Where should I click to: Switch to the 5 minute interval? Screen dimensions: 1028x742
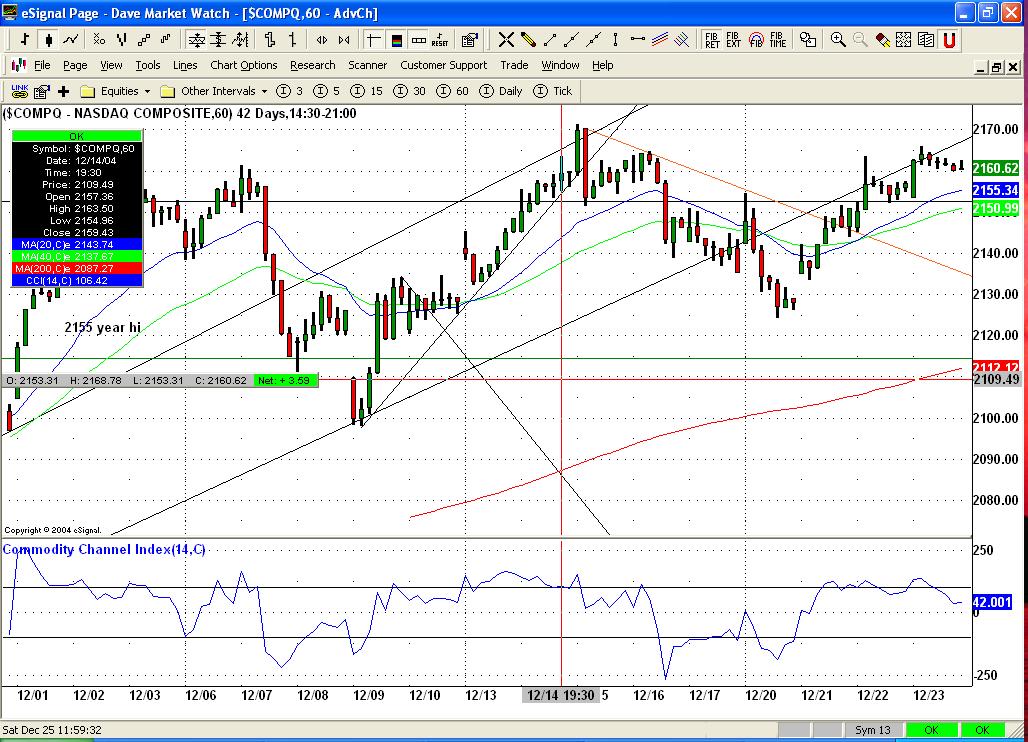pos(326,91)
